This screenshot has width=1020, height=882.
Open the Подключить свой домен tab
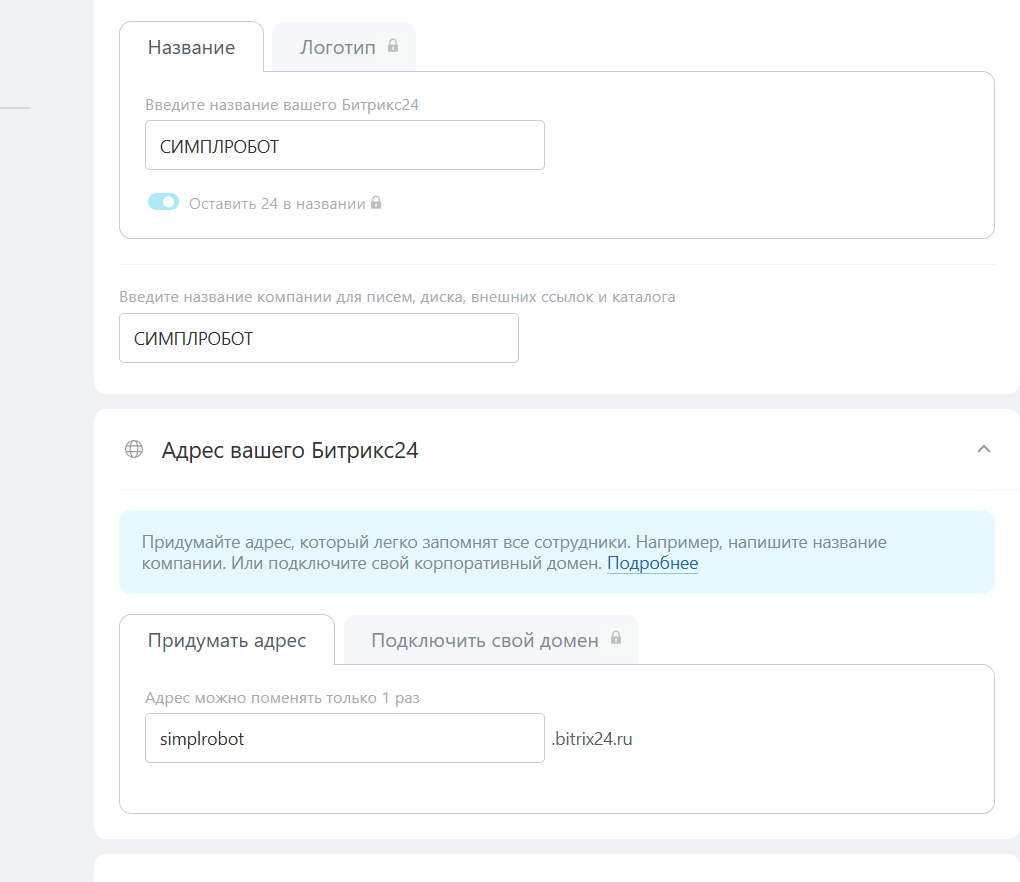[484, 640]
